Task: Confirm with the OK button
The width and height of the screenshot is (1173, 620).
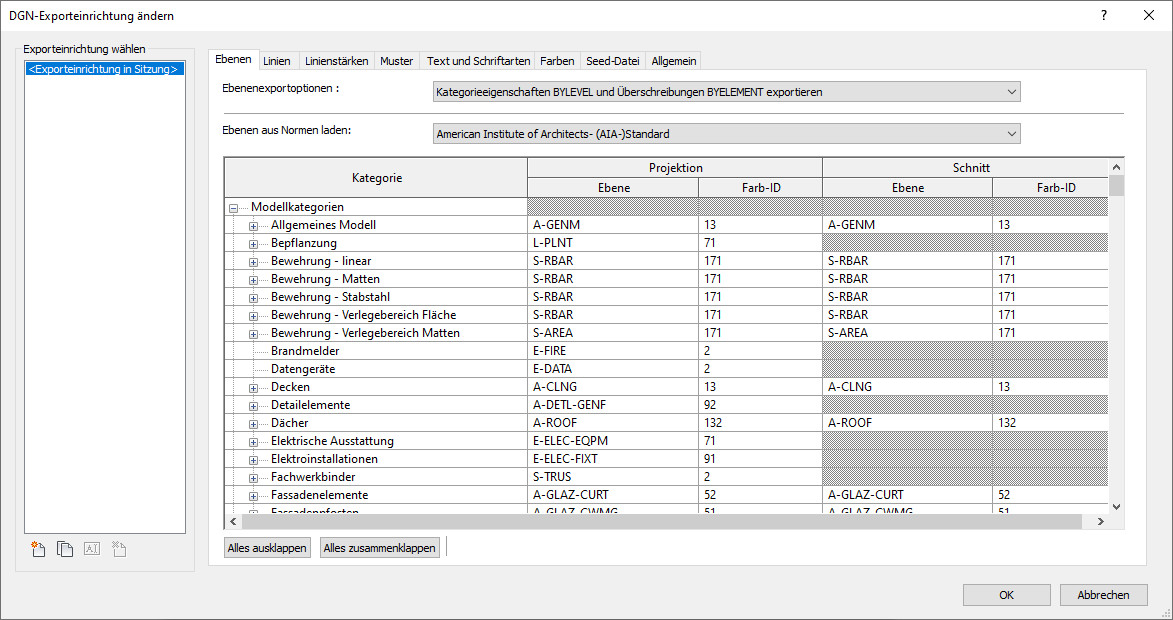Action: click(1006, 595)
